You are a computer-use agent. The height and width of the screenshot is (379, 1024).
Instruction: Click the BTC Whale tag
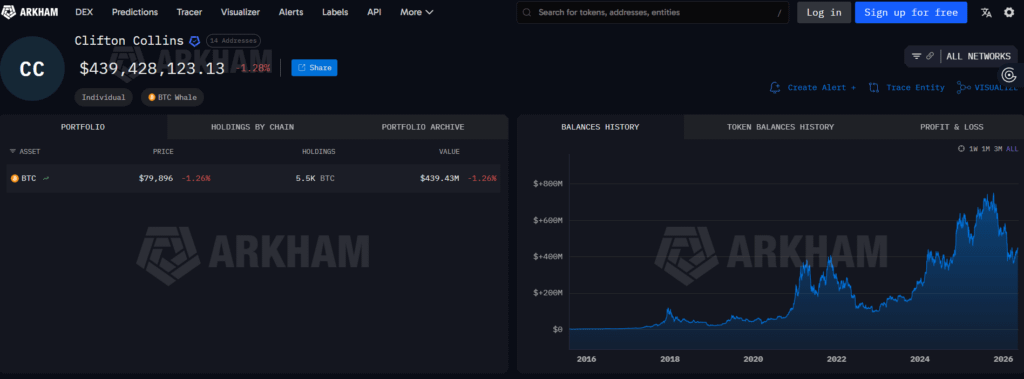pos(172,97)
